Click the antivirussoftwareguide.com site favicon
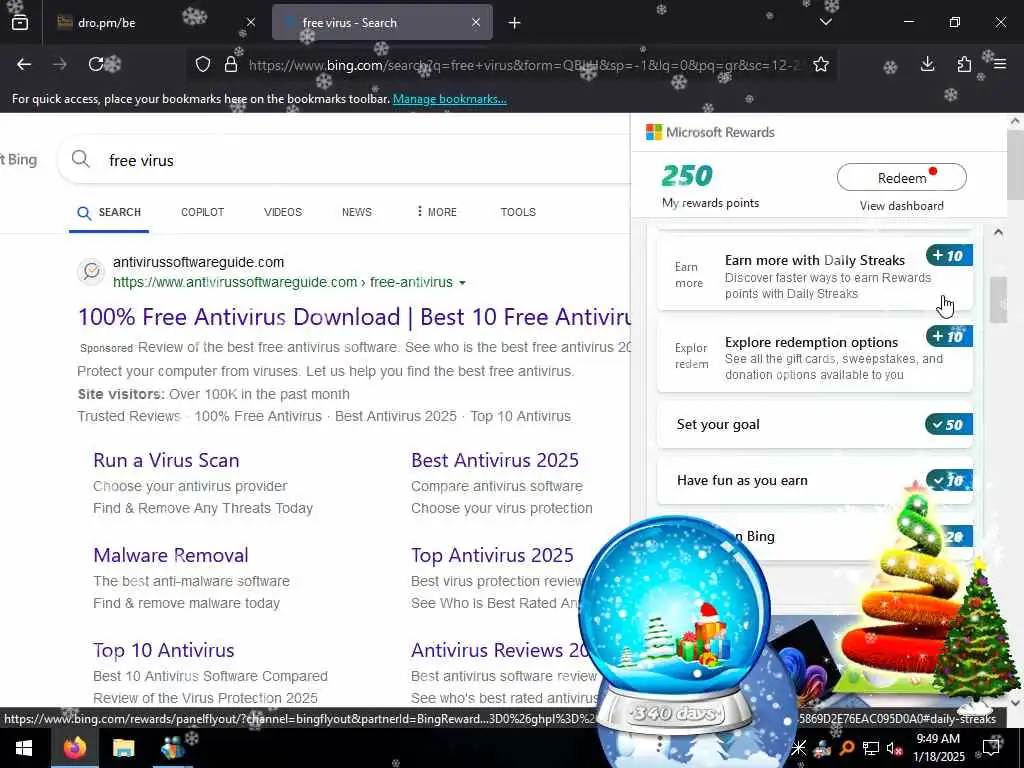The image size is (1024, 768). (x=91, y=271)
